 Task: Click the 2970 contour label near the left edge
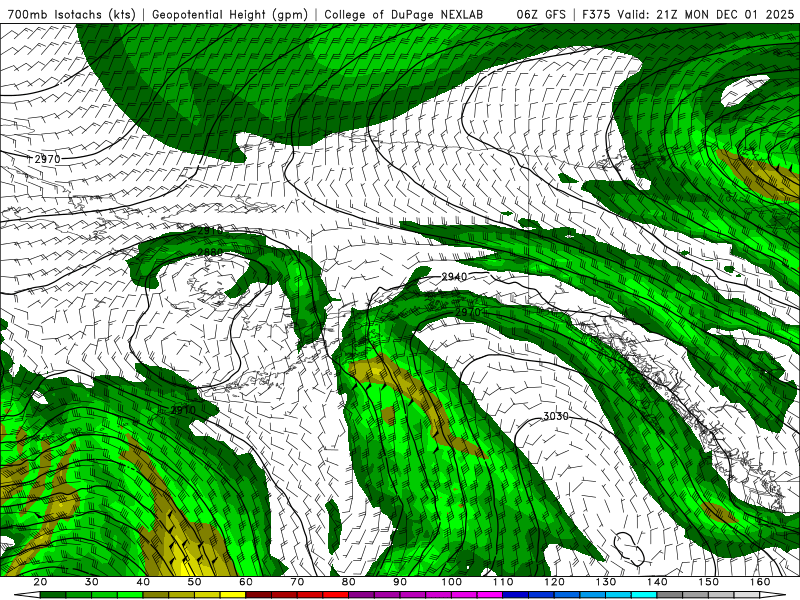click(47, 159)
